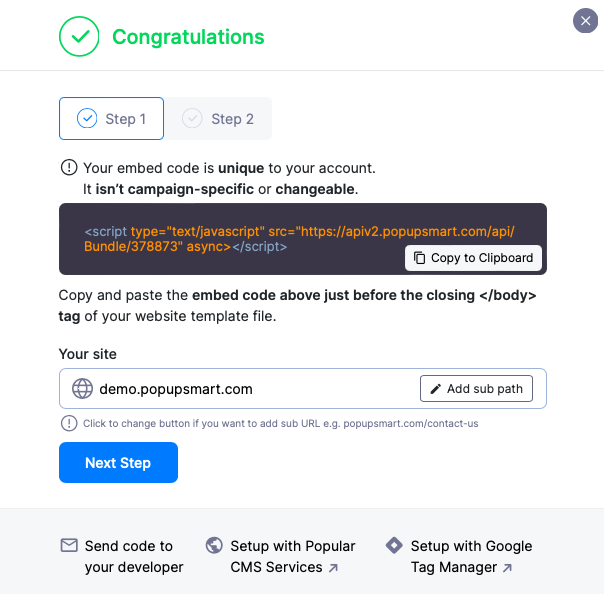
Task: Open Setup with Popular CMS Services link
Action: pos(292,557)
